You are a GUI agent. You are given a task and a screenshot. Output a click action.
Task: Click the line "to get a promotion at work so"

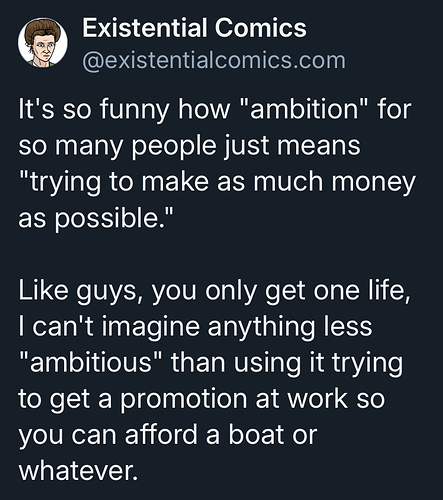(x=202, y=399)
